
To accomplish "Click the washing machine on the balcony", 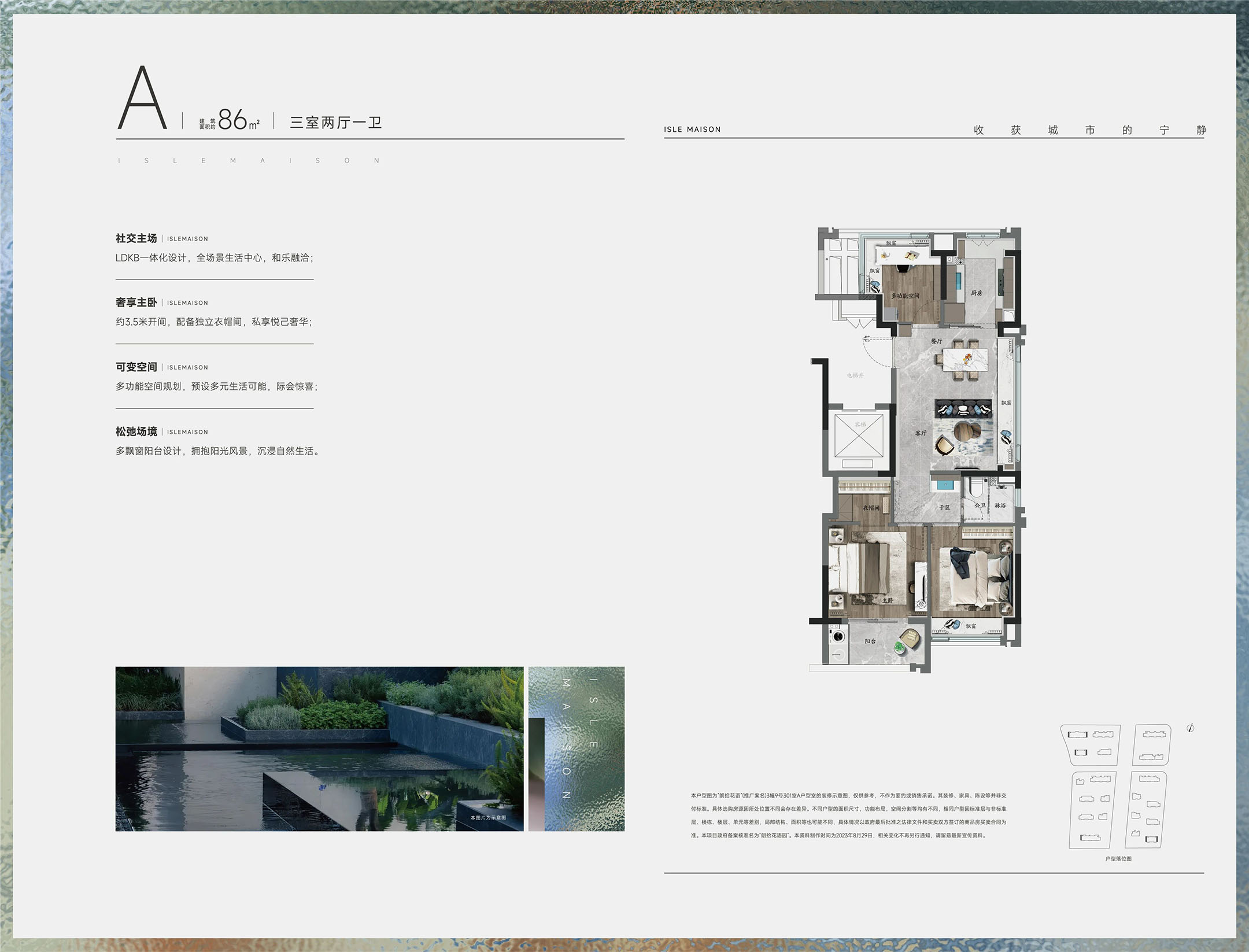I will (x=837, y=637).
